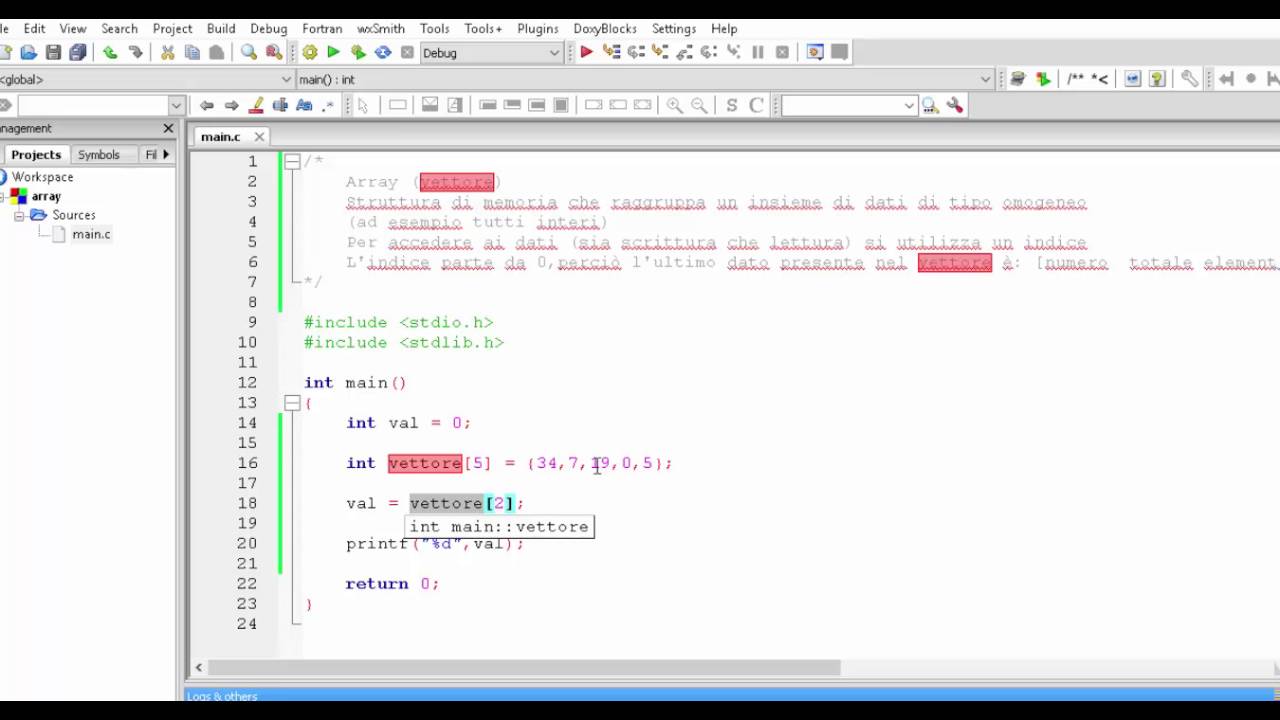
Task: Click the Match case Aa icon
Action: [304, 106]
